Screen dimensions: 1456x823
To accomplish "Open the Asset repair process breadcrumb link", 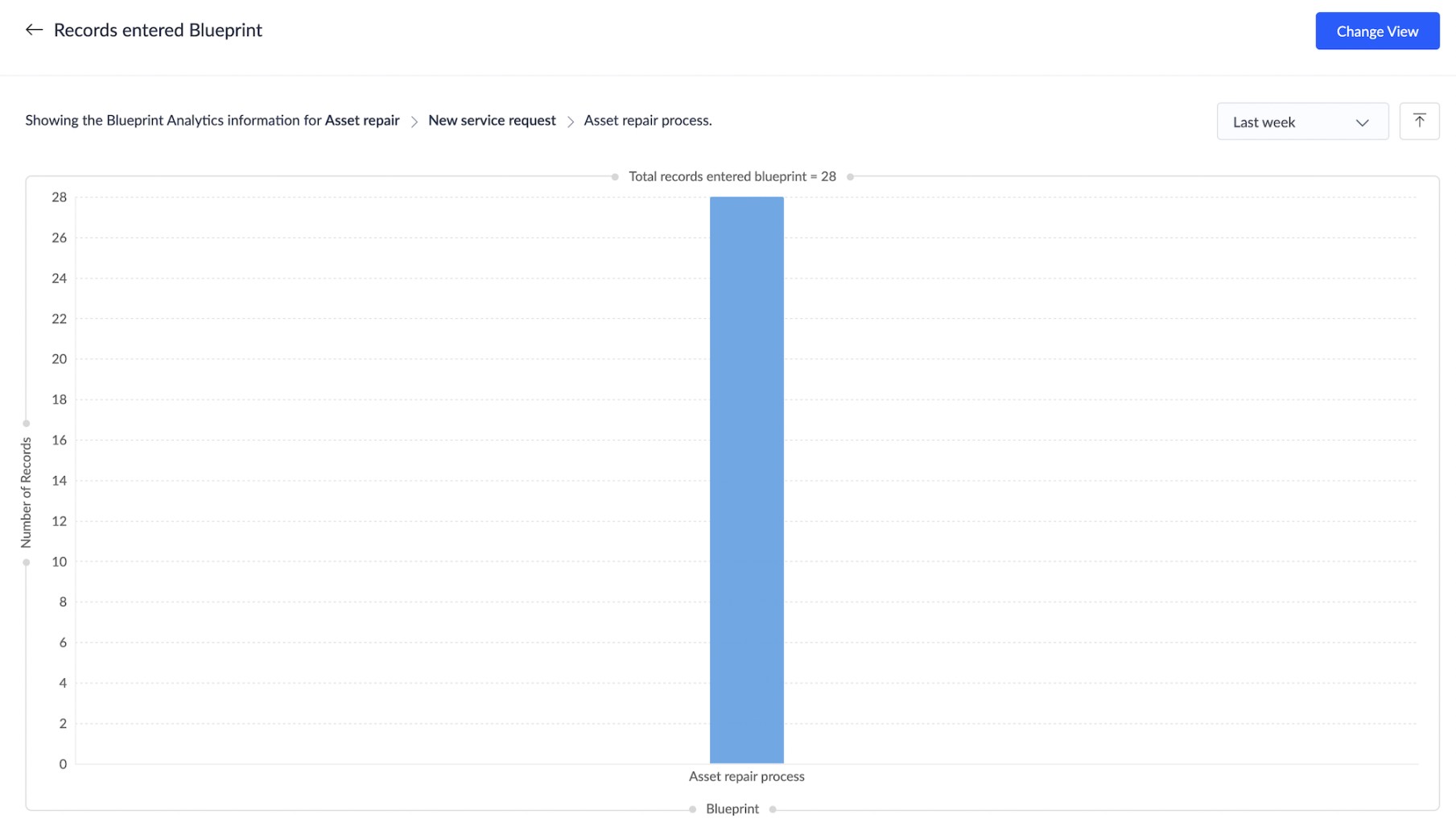I will pos(646,120).
